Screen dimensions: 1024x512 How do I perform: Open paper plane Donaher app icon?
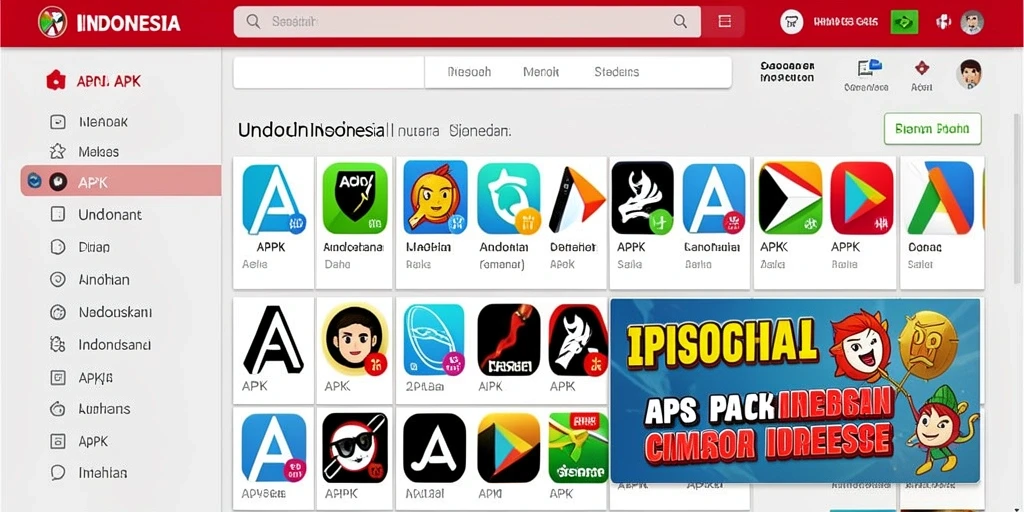click(577, 199)
